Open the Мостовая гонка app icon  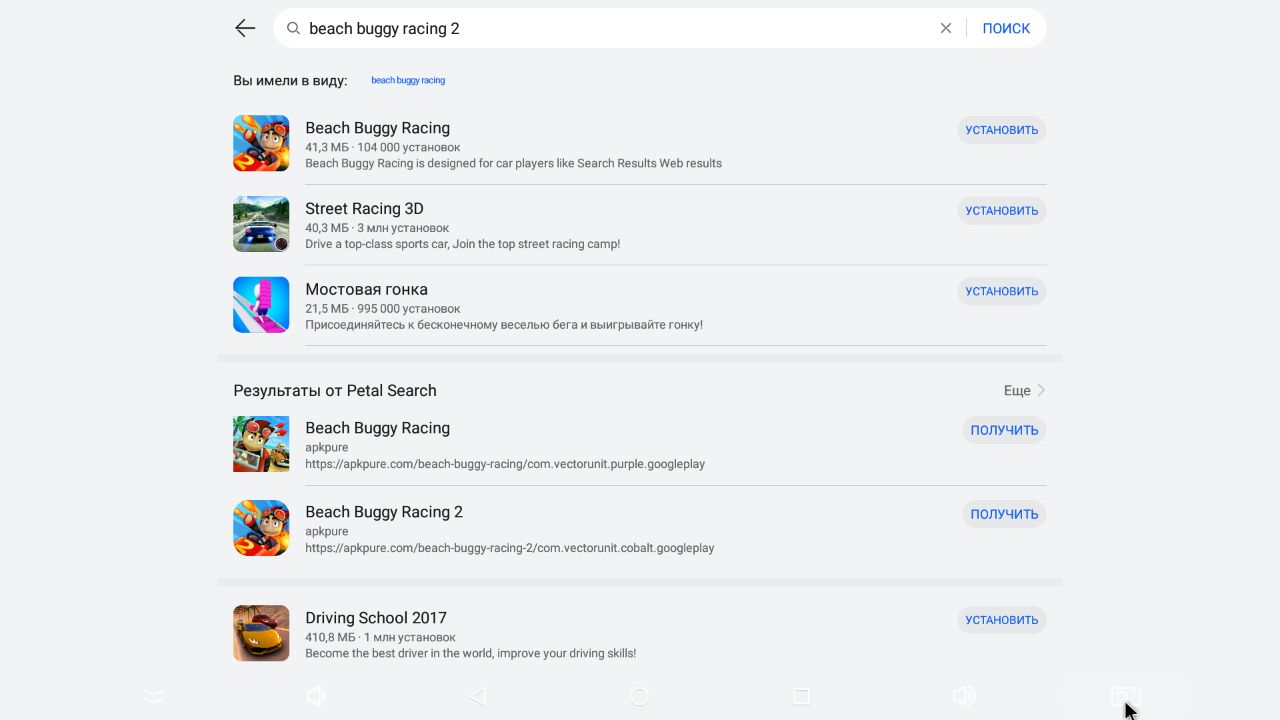point(261,305)
